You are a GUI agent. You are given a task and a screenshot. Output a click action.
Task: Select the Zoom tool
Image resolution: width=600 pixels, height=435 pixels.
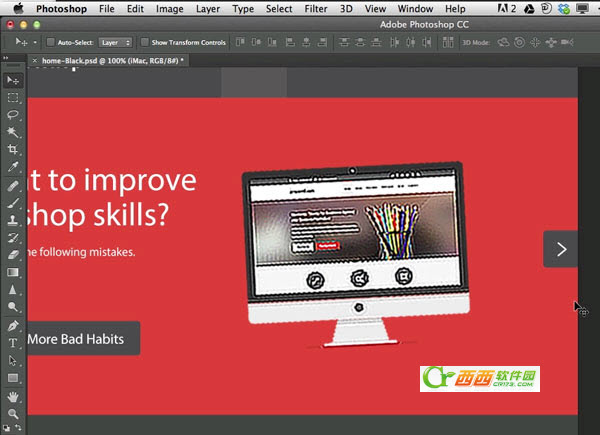[x=13, y=414]
